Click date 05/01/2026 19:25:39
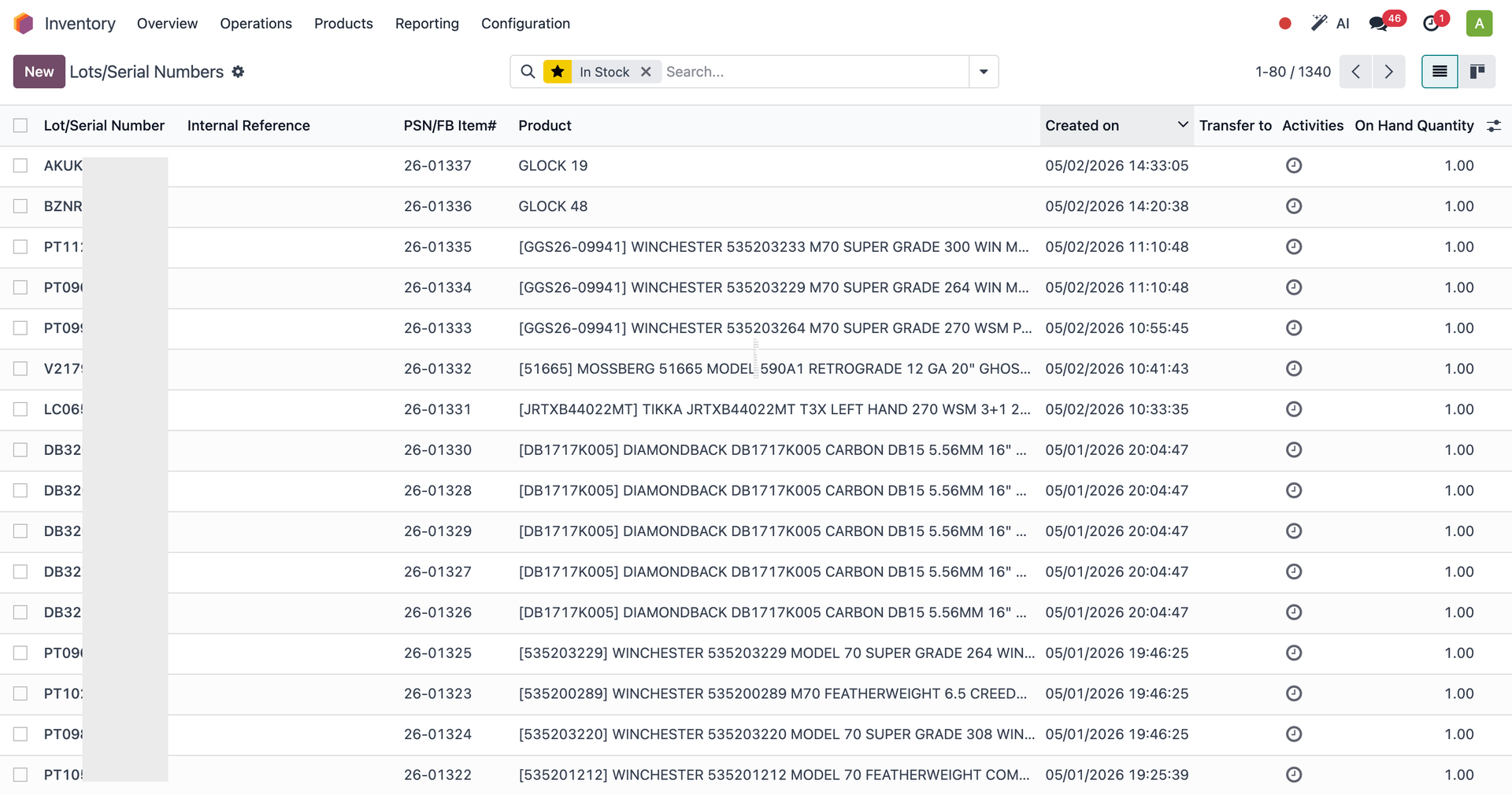Viewport: 1512px width, 795px height. click(1117, 775)
